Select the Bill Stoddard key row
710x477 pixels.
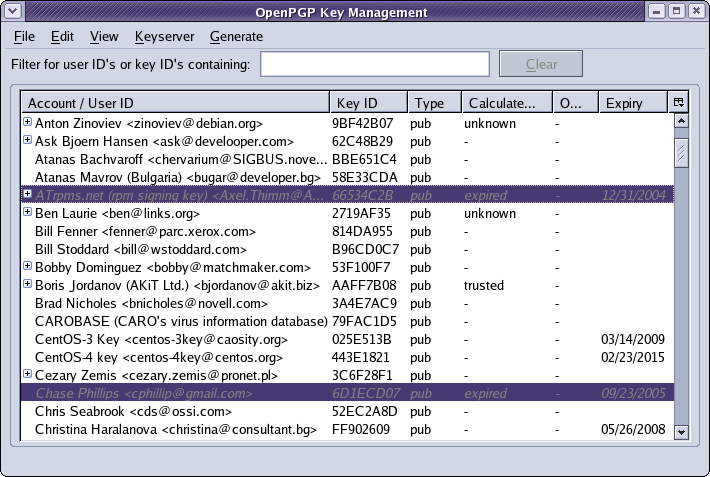347,250
